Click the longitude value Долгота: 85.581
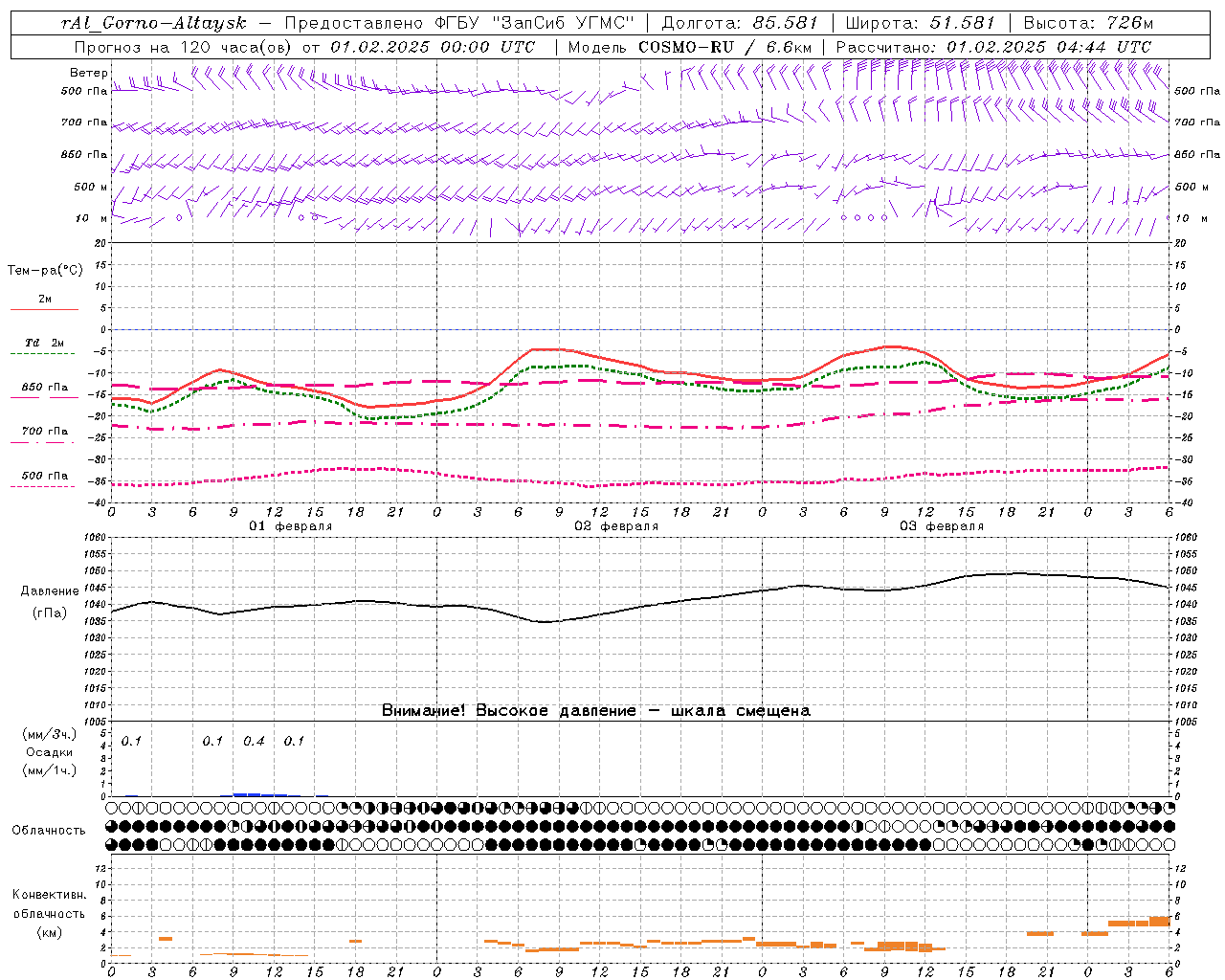Image resolution: width=1225 pixels, height=980 pixels. coord(741,23)
